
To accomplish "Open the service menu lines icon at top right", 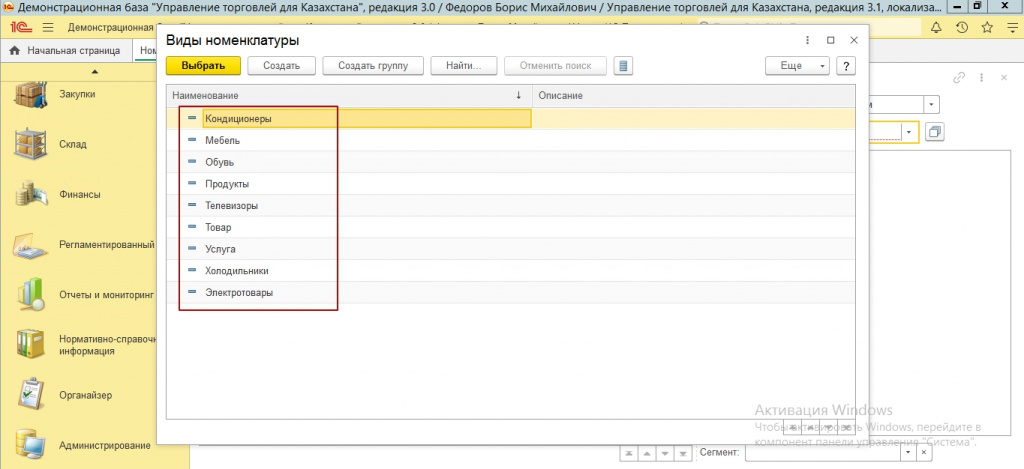I will click(1011, 27).
